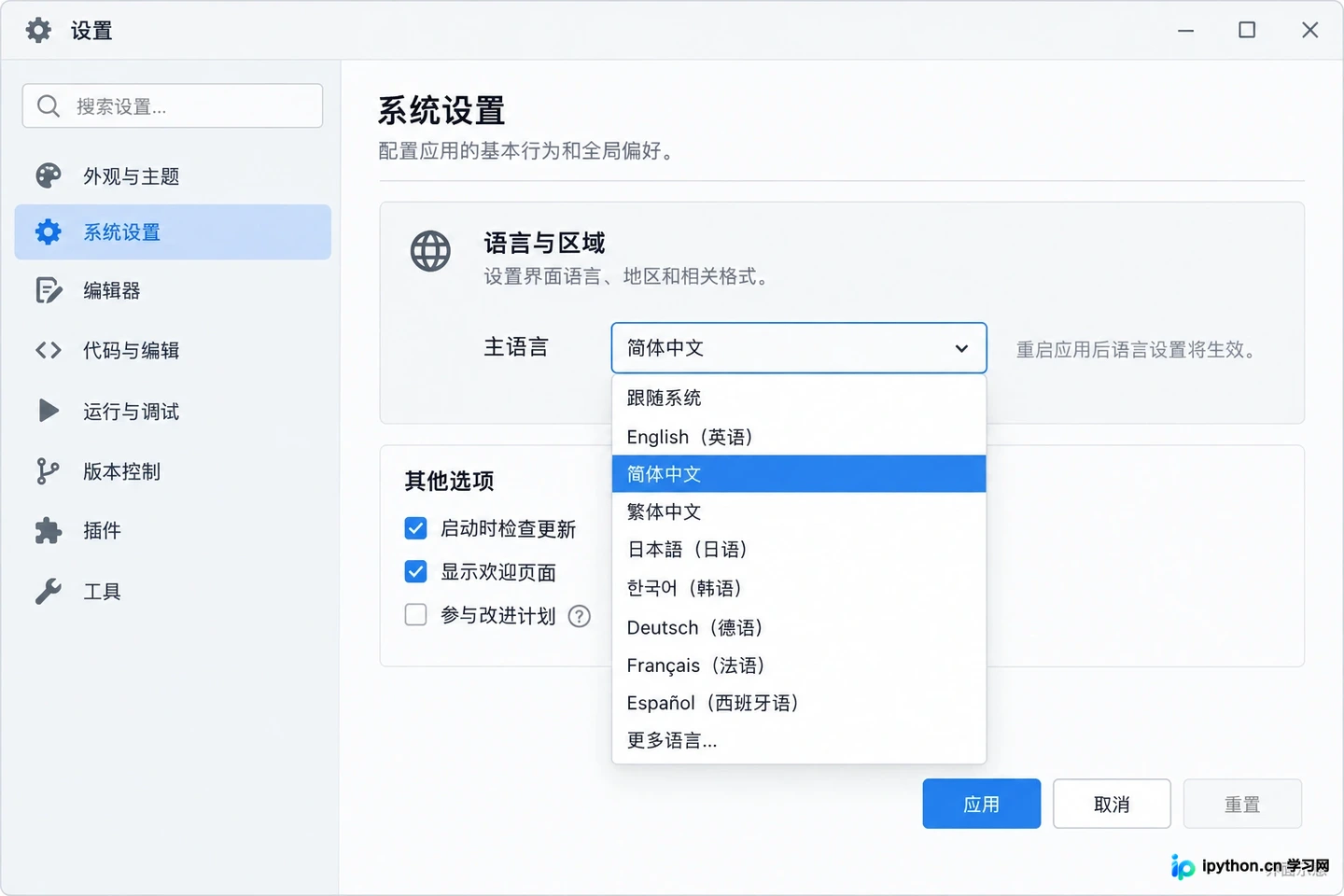Choose 繁体中文 from the language list

tap(799, 511)
